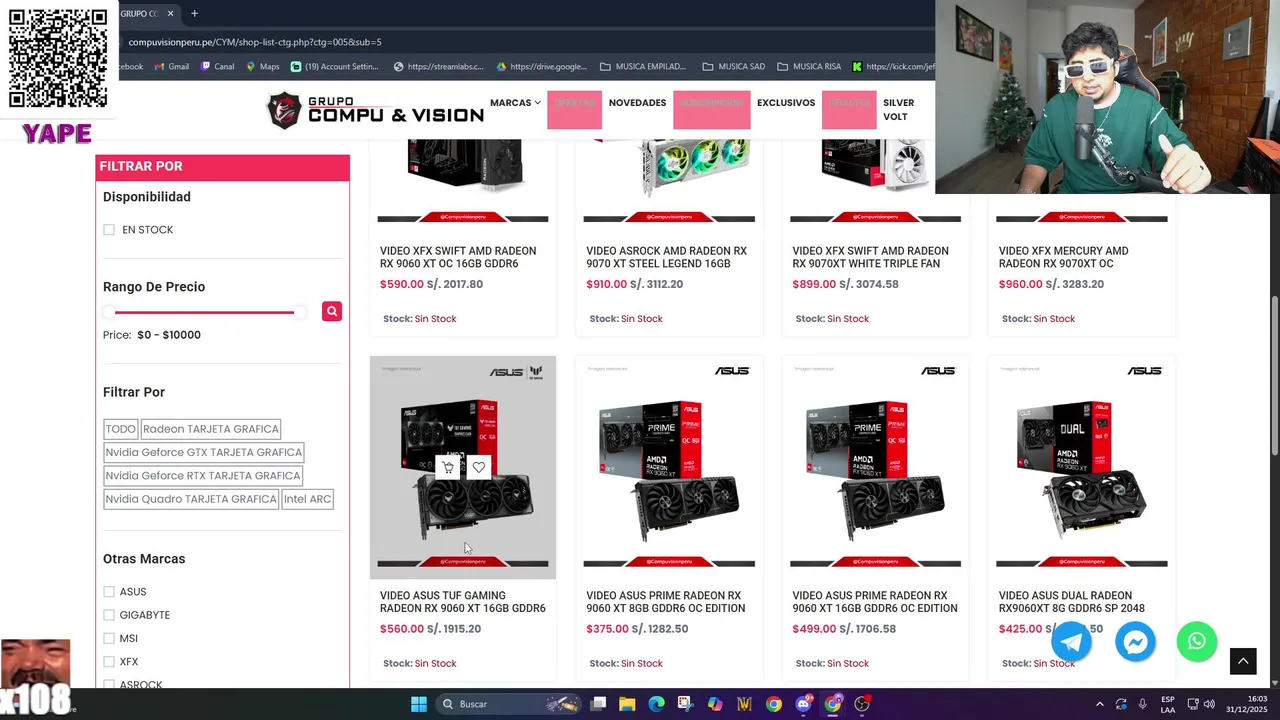Close the GRUPO CO browser tab

tap(170, 13)
